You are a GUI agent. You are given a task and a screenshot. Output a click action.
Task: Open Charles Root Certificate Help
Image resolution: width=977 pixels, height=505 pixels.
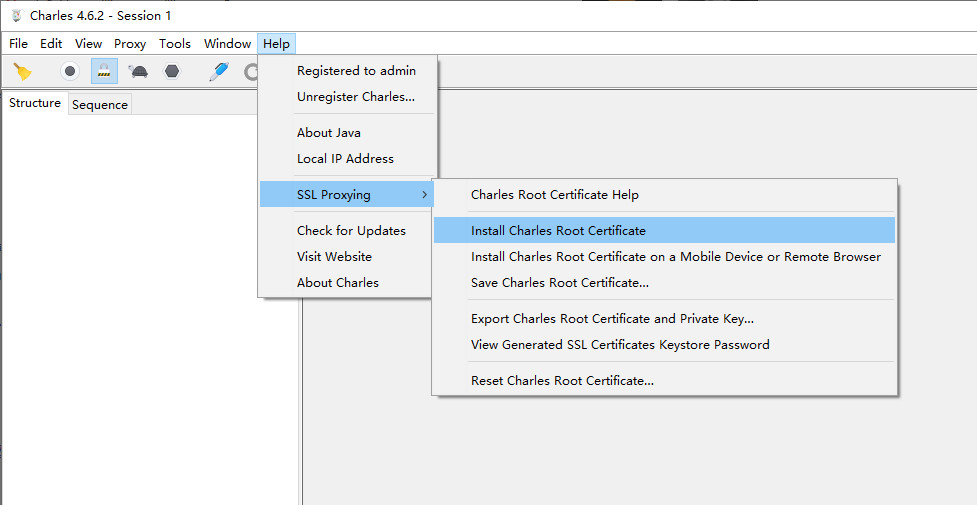click(664, 195)
